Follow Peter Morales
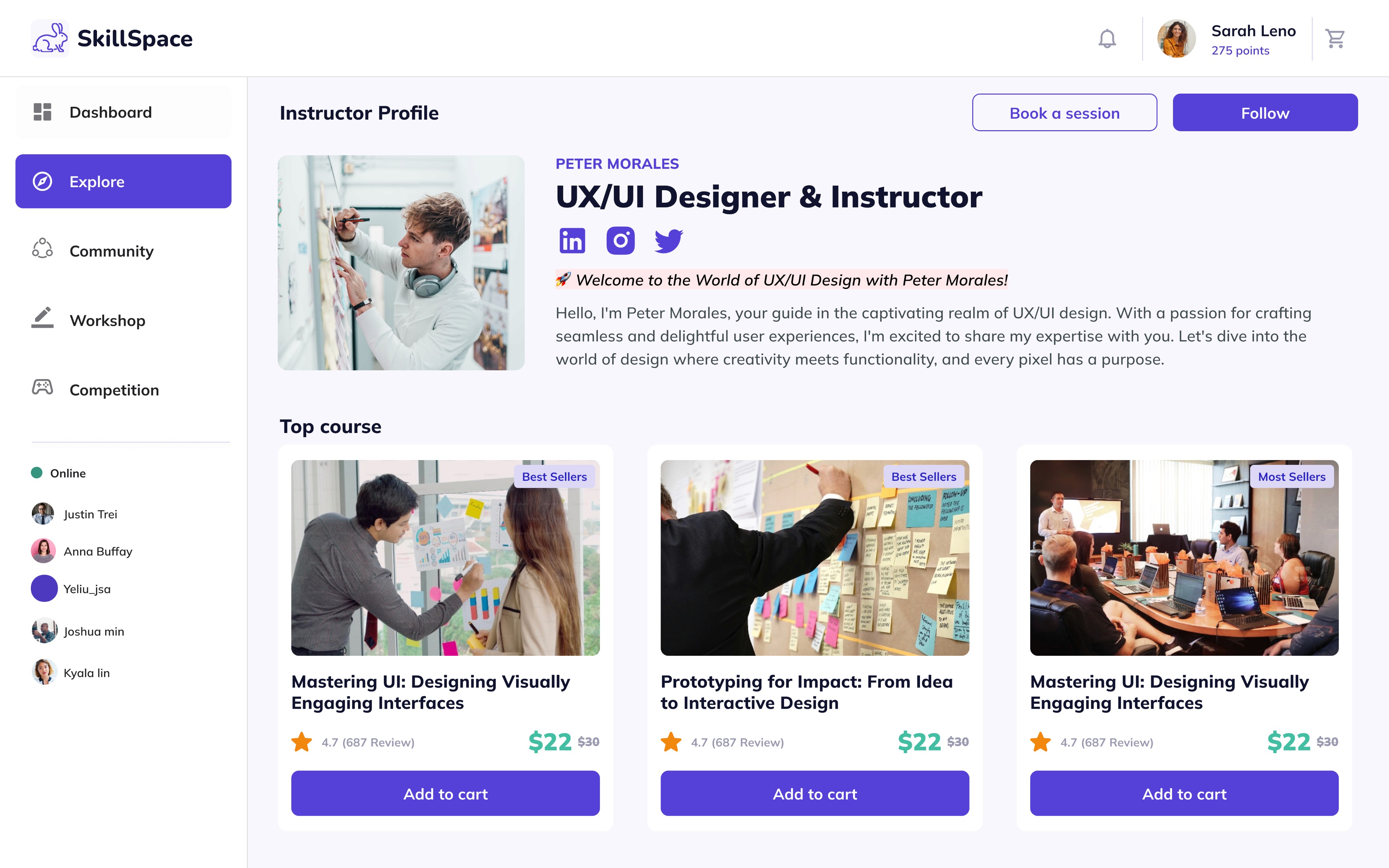1389x868 pixels. 1265,113
